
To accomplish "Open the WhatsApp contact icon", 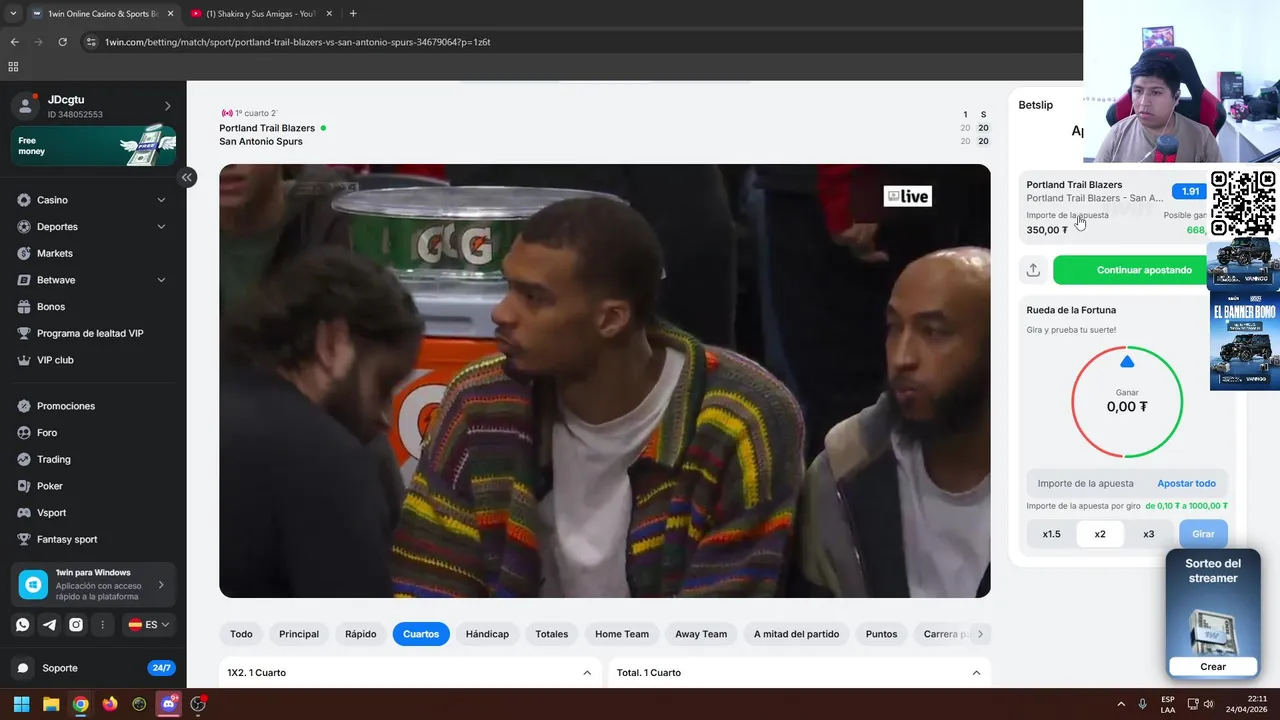I will [23, 625].
